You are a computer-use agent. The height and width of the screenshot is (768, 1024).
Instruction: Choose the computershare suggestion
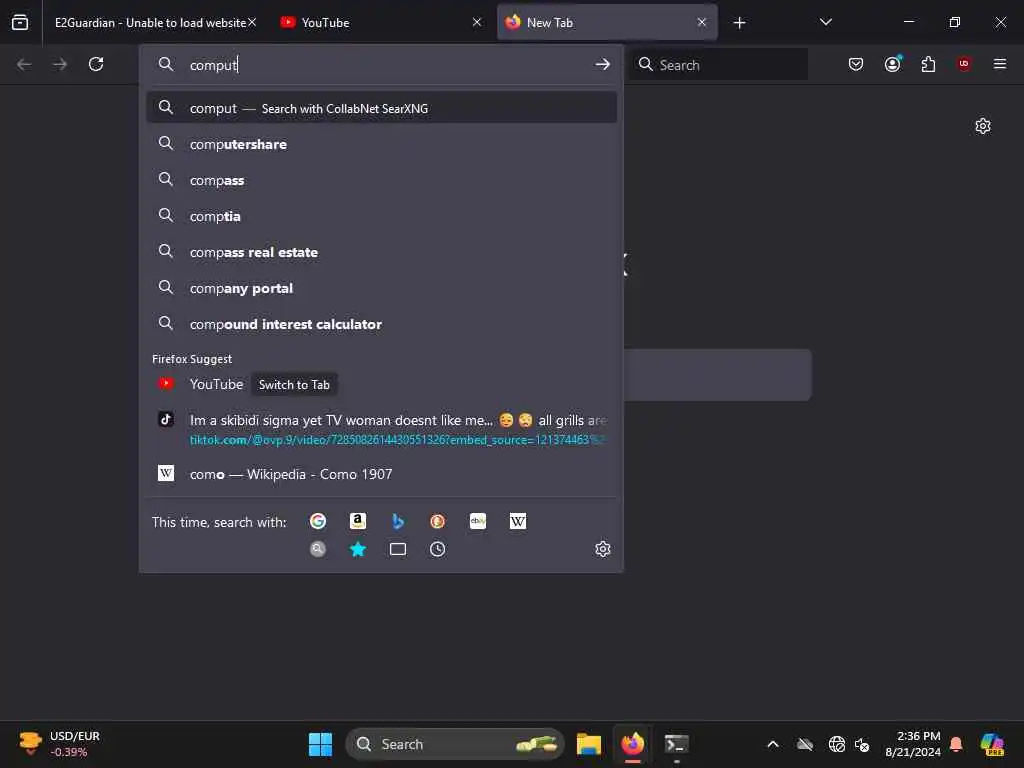point(381,144)
